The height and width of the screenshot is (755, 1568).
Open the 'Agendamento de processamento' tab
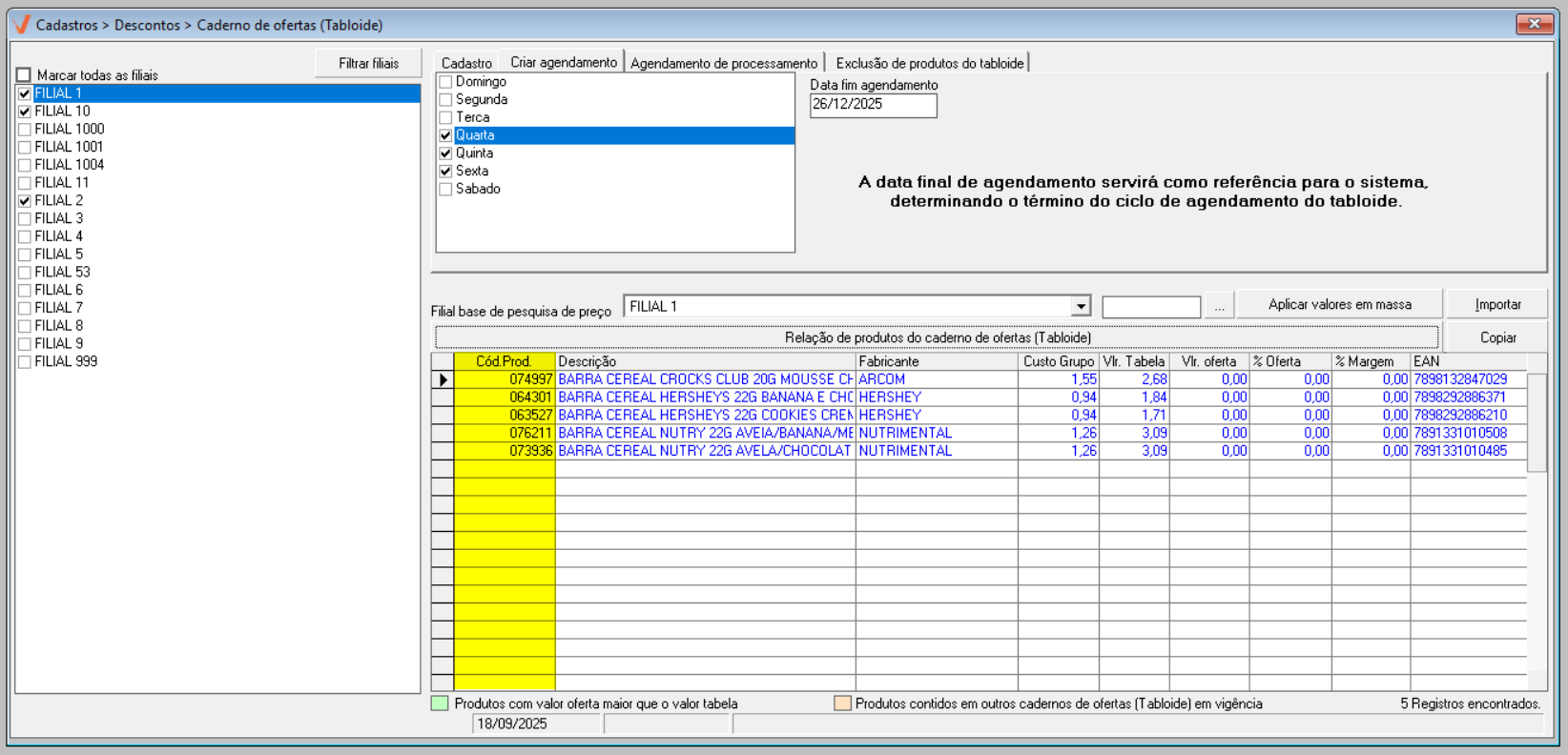[724, 63]
